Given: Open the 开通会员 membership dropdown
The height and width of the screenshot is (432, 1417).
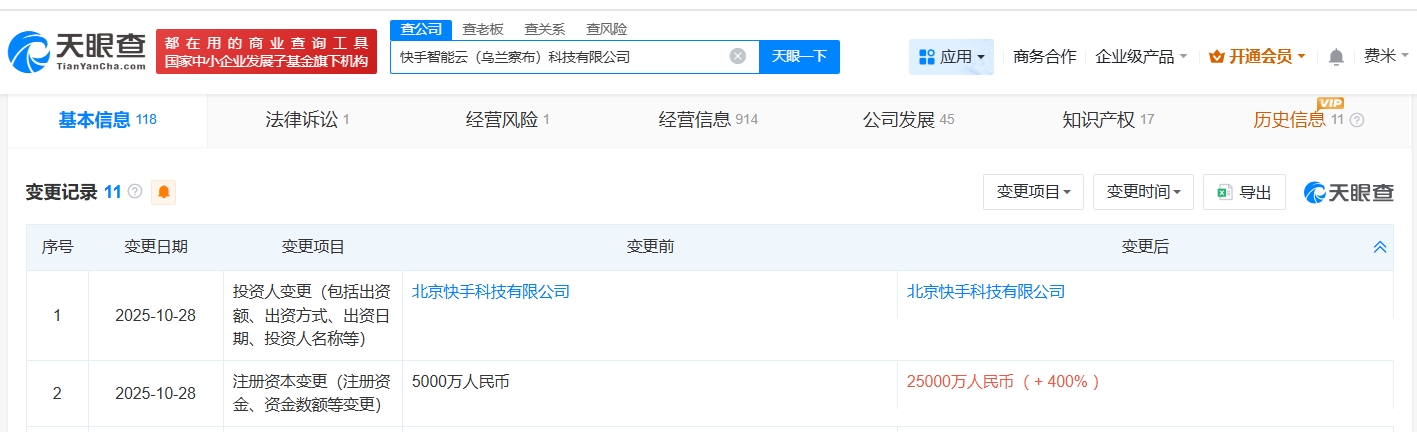Looking at the screenshot, I should 1257,57.
